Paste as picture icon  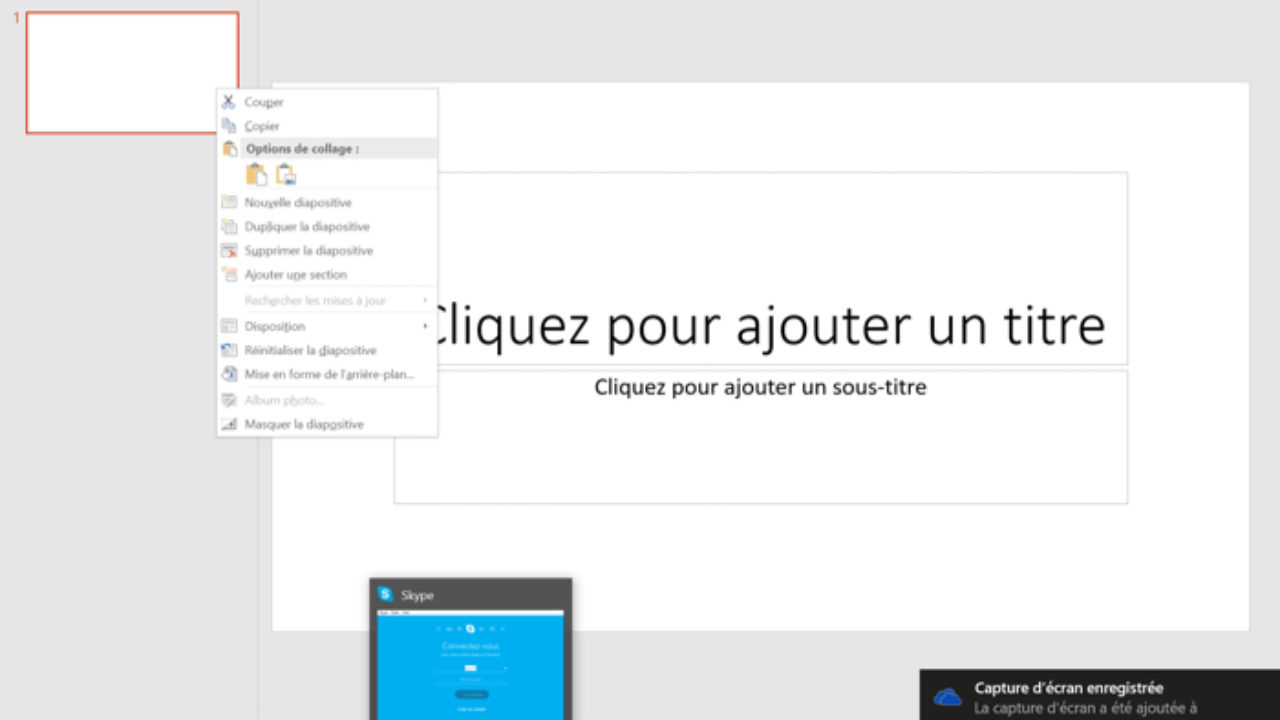pyautogui.click(x=286, y=174)
